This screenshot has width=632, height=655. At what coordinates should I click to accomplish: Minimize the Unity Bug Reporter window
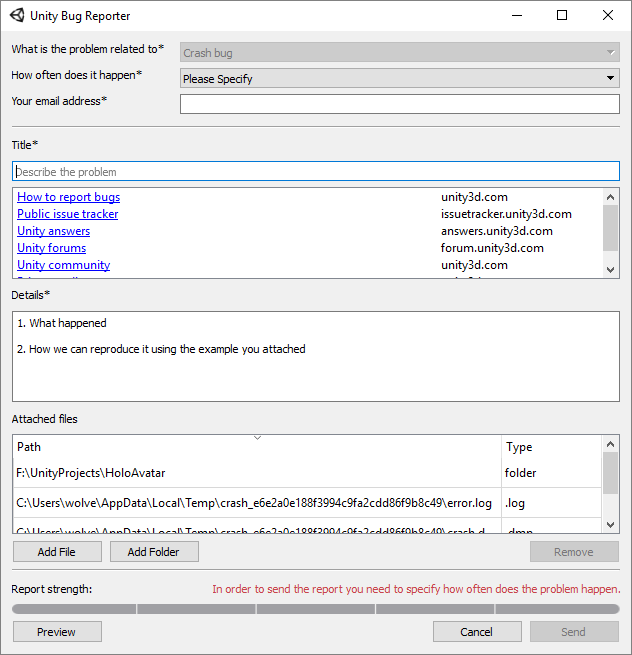(517, 15)
